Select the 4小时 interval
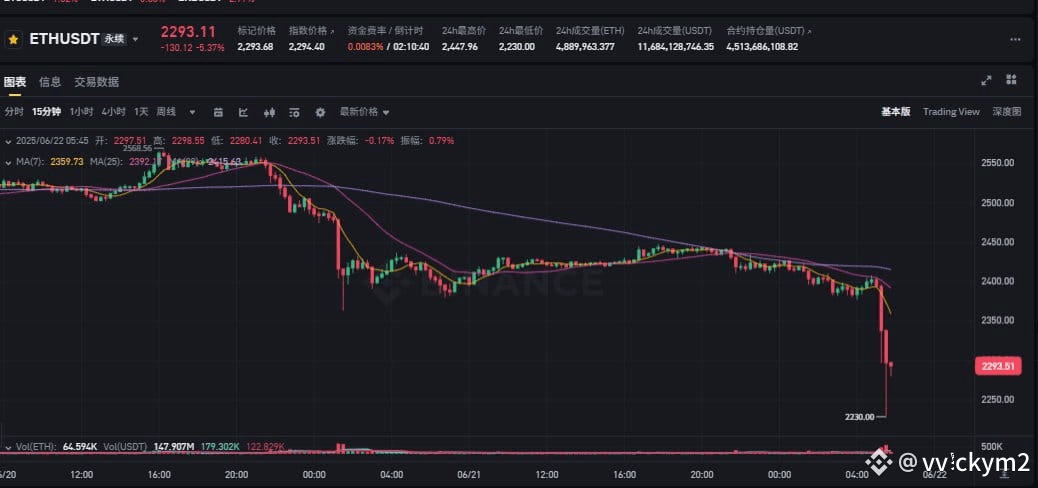Viewport: 1038px width, 488px height. coord(113,112)
